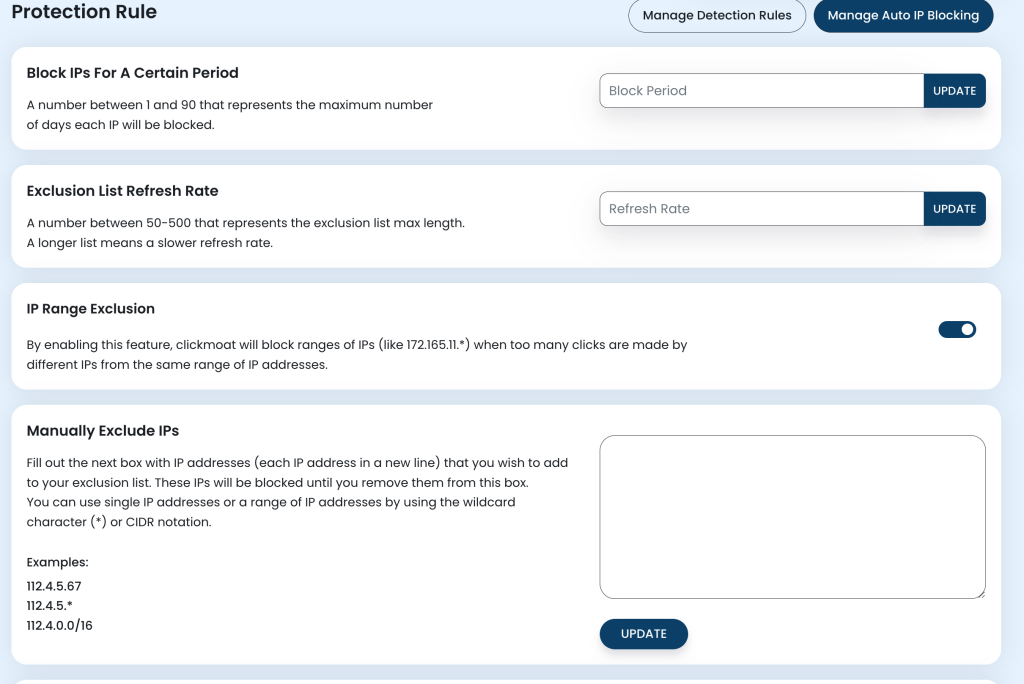
Task: Click the Block IPs For A Certain Period heading
Action: pos(133,73)
